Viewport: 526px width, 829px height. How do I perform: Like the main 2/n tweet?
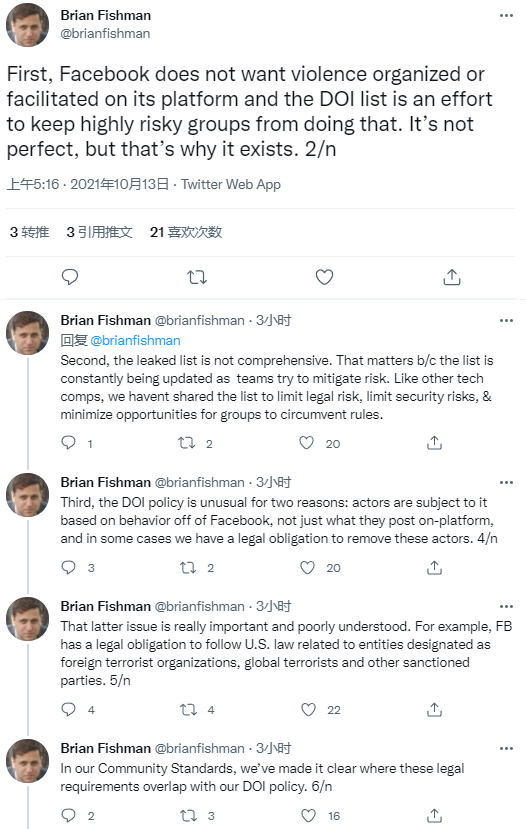point(324,277)
